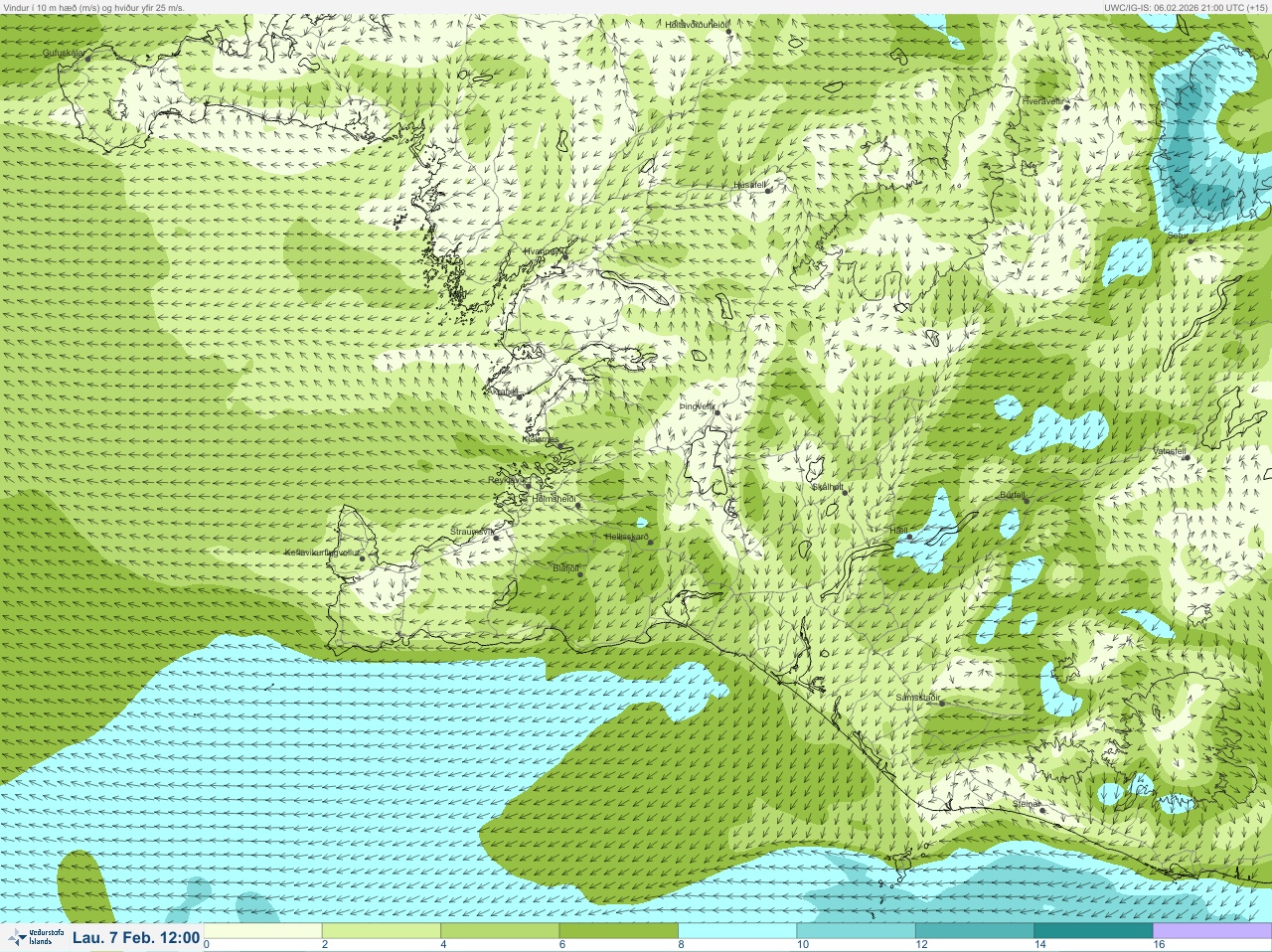Select the Gufuskálar station marker
The height and width of the screenshot is (952, 1272).
tap(88, 59)
